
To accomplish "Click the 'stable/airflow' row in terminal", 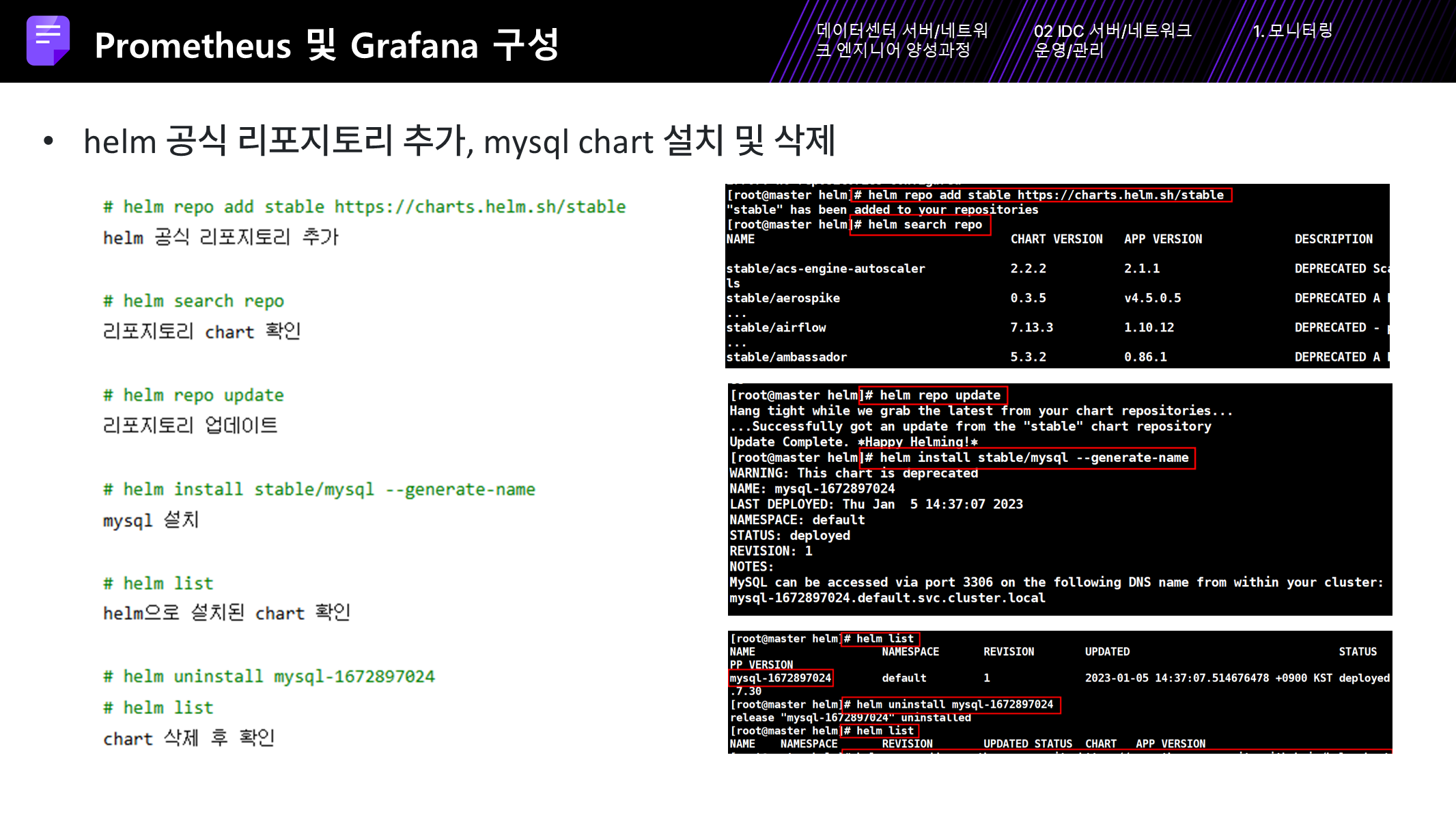I will 776,327.
